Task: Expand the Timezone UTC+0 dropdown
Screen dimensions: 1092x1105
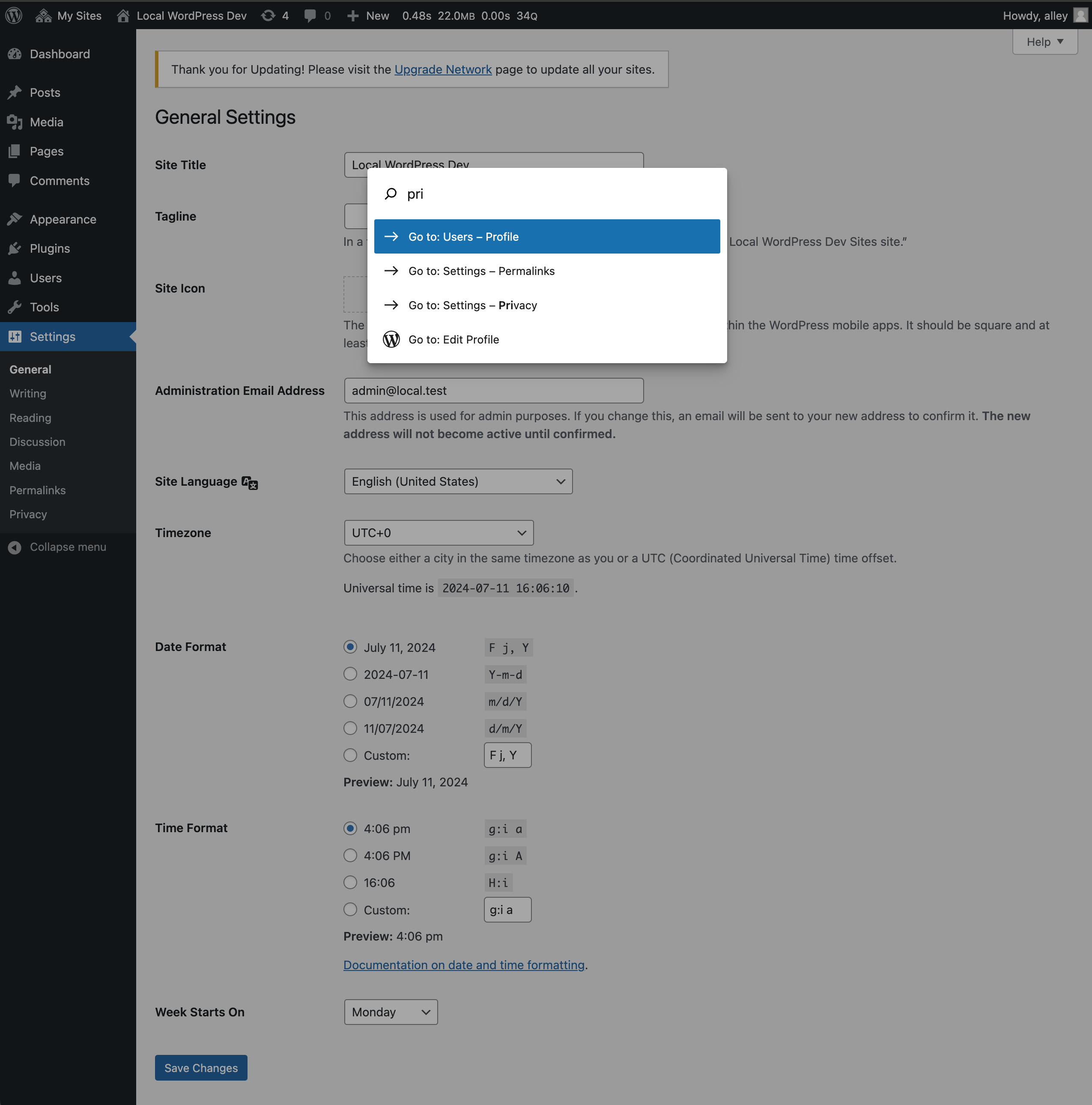Action: (438, 532)
